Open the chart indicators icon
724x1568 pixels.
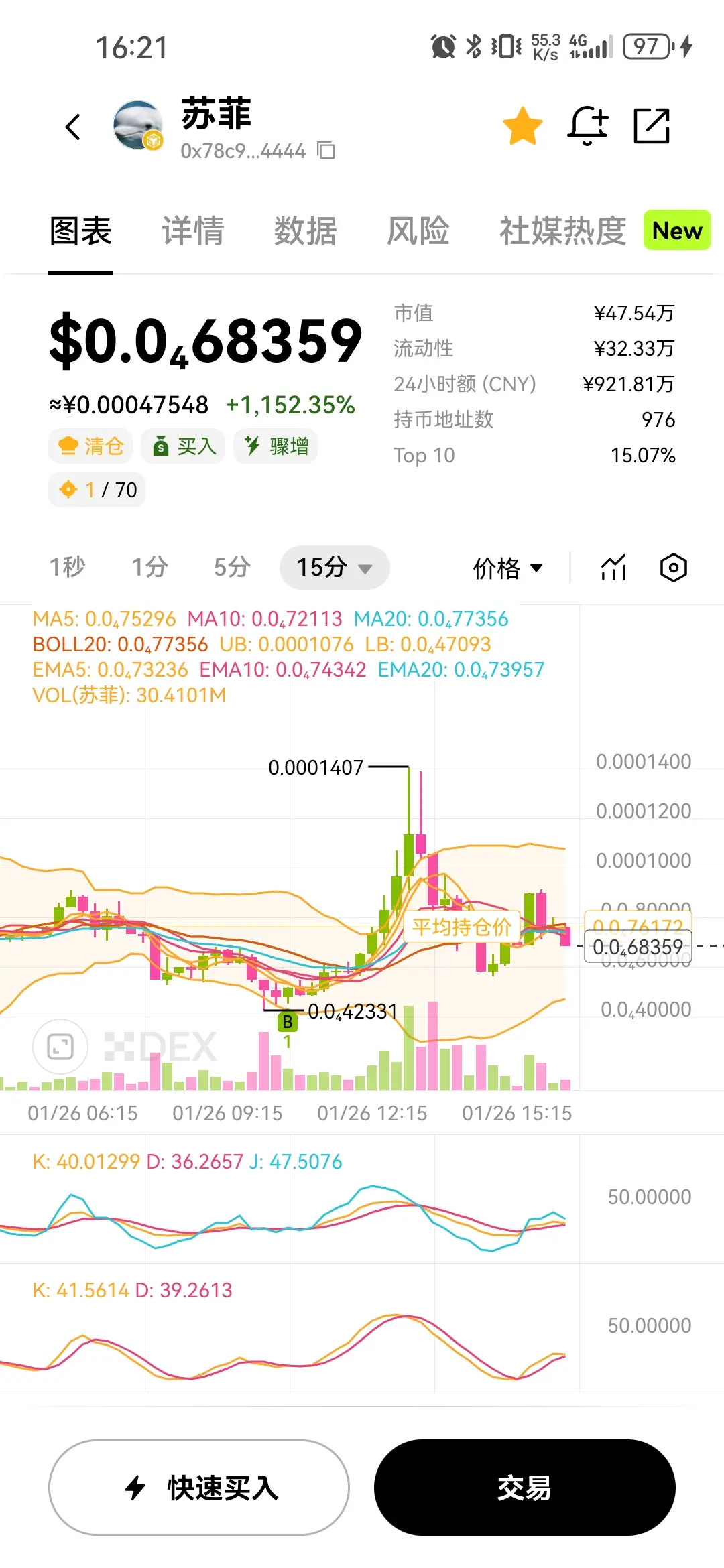point(613,568)
